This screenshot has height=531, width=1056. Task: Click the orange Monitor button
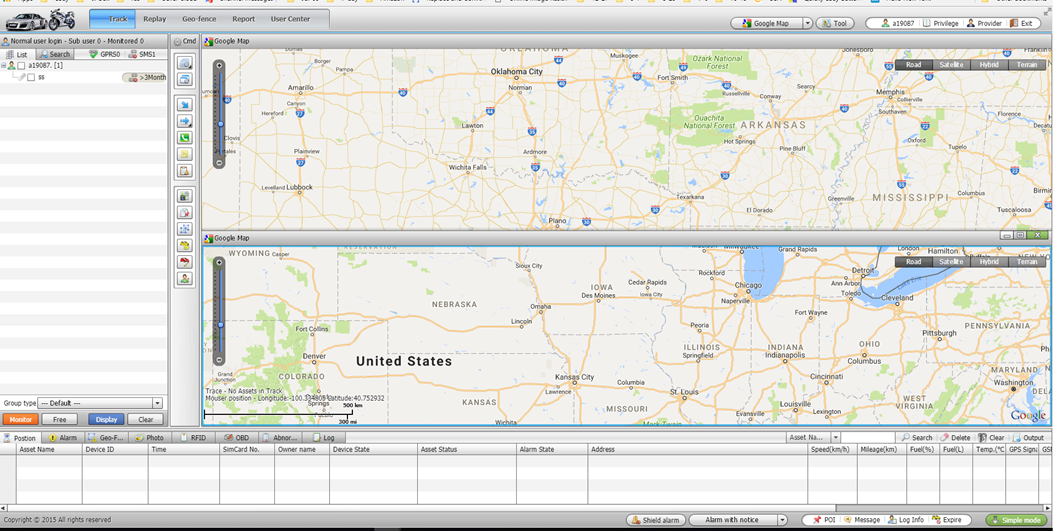pyautogui.click(x=20, y=419)
